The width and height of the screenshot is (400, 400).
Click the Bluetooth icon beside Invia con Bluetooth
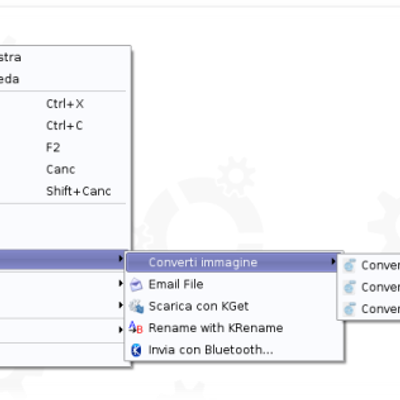click(x=136, y=350)
